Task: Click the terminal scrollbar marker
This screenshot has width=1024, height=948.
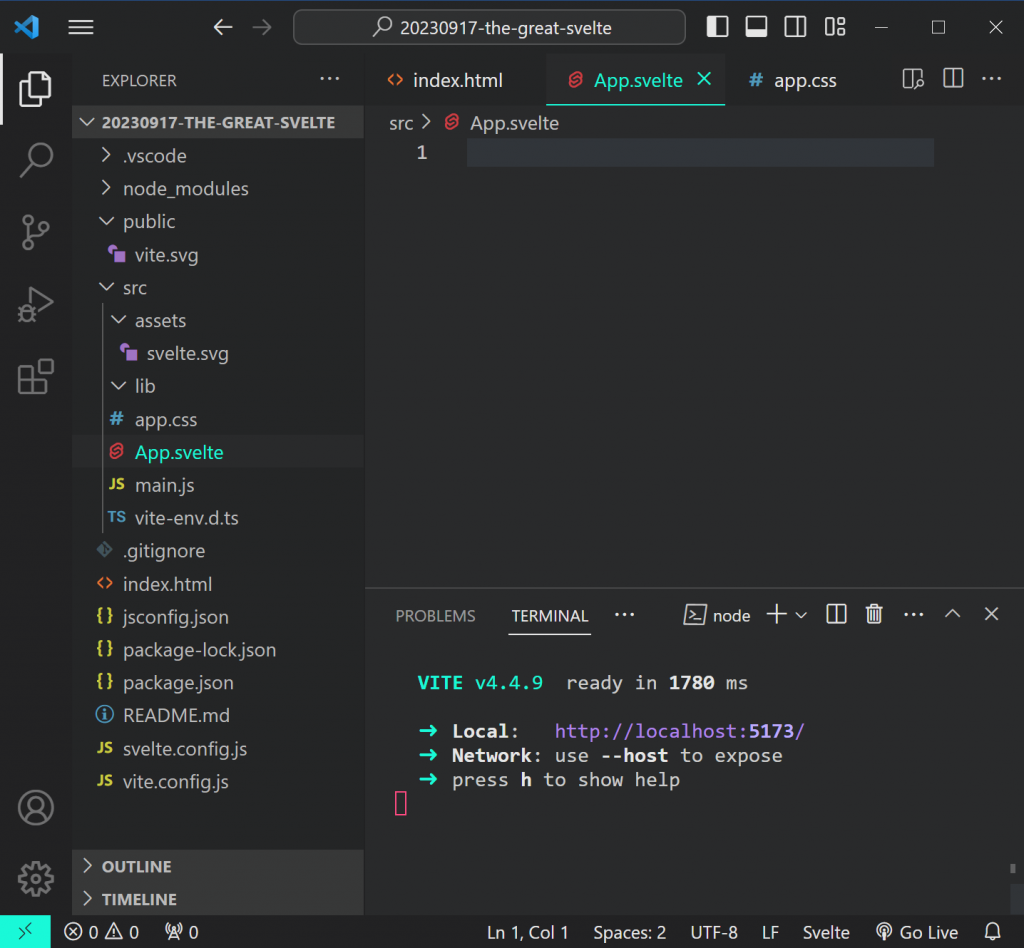Action: [1012, 869]
